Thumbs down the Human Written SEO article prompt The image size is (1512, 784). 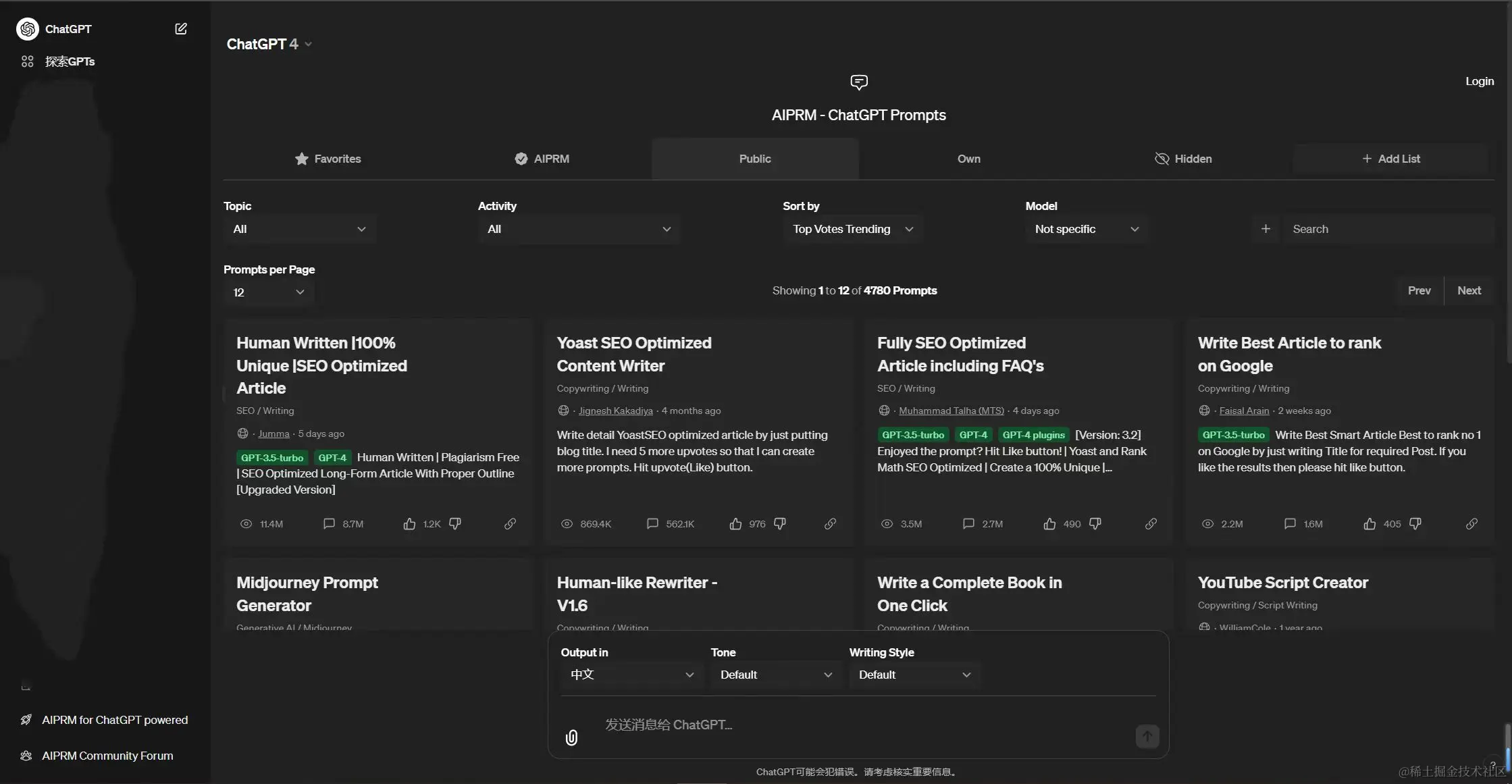tap(455, 524)
